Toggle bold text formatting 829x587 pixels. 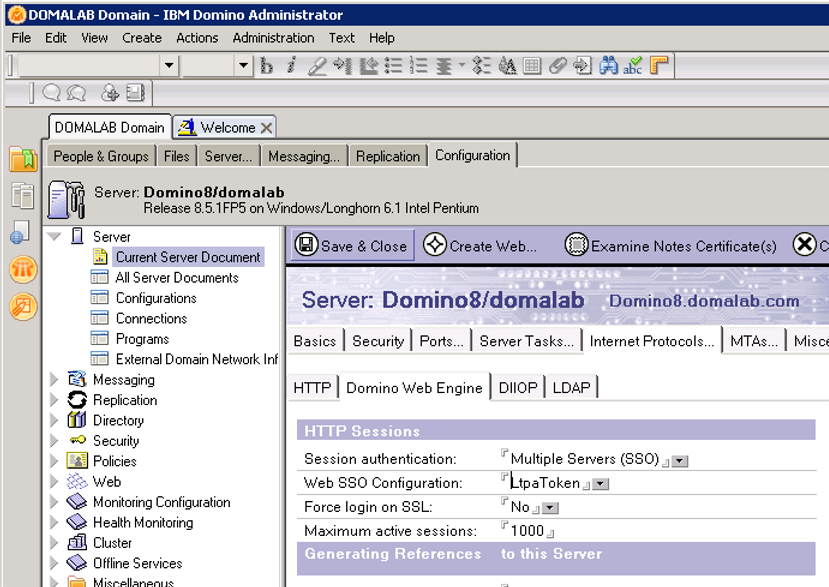267,66
